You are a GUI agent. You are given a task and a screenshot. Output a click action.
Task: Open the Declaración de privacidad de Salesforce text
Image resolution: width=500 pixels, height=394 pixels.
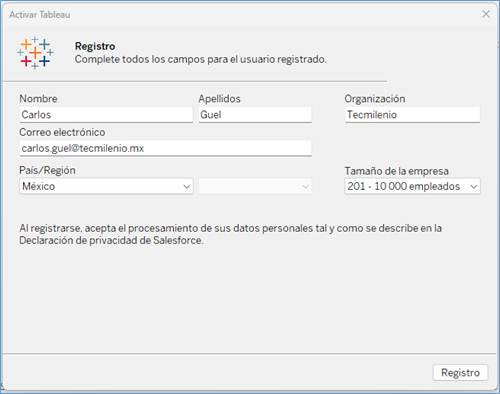[x=111, y=240]
